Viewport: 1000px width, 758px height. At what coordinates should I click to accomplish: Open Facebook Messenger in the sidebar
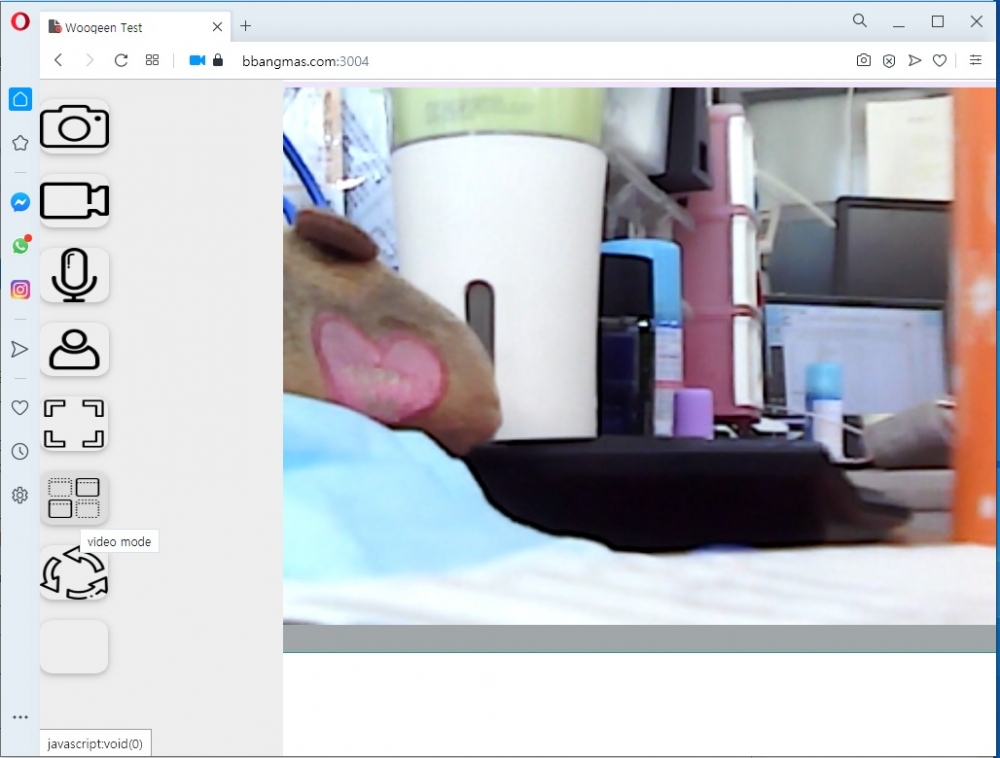click(20, 202)
